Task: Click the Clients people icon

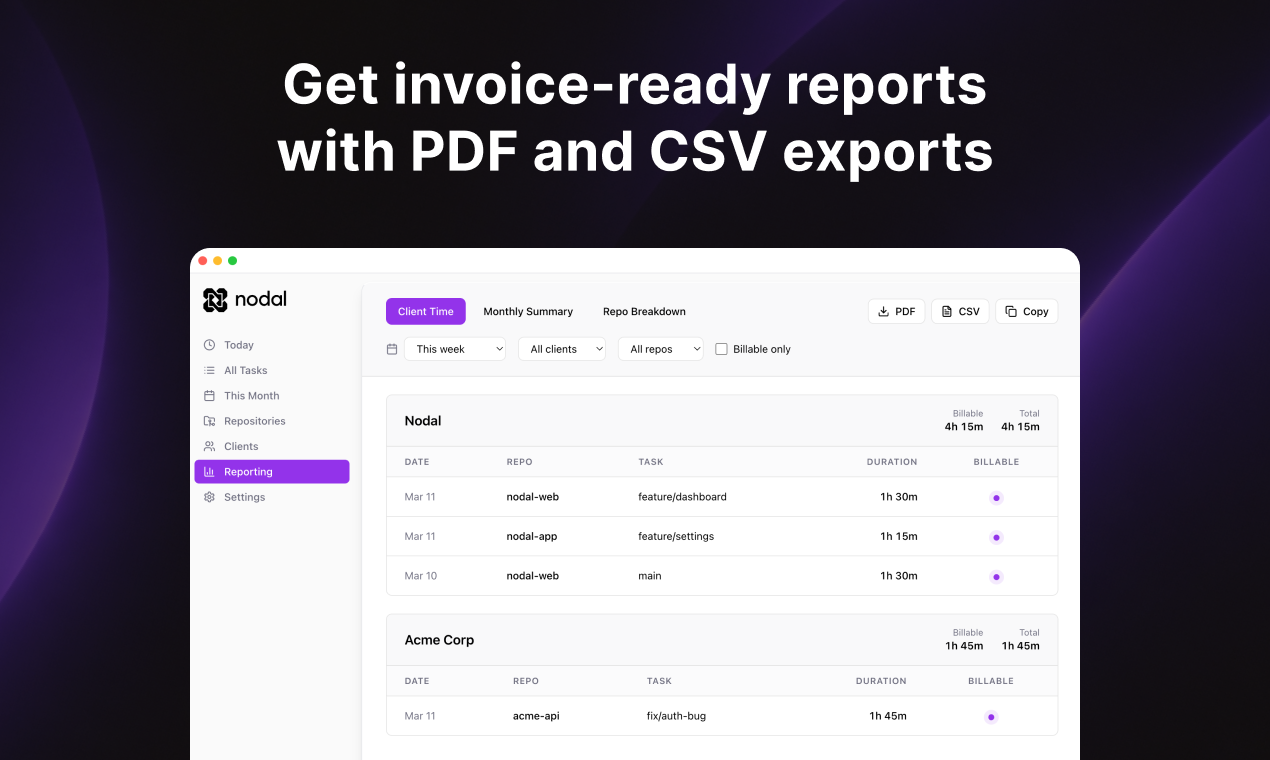Action: tap(209, 446)
